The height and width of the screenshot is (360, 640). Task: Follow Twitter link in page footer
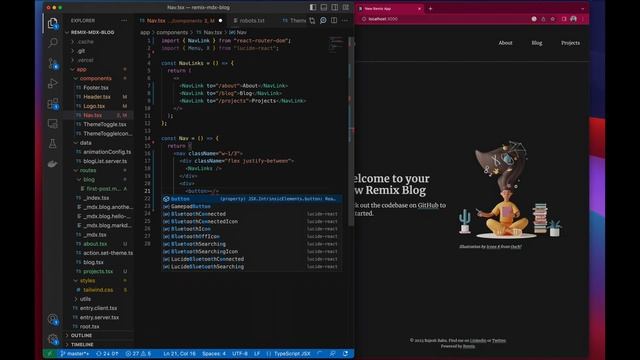tap(499, 340)
